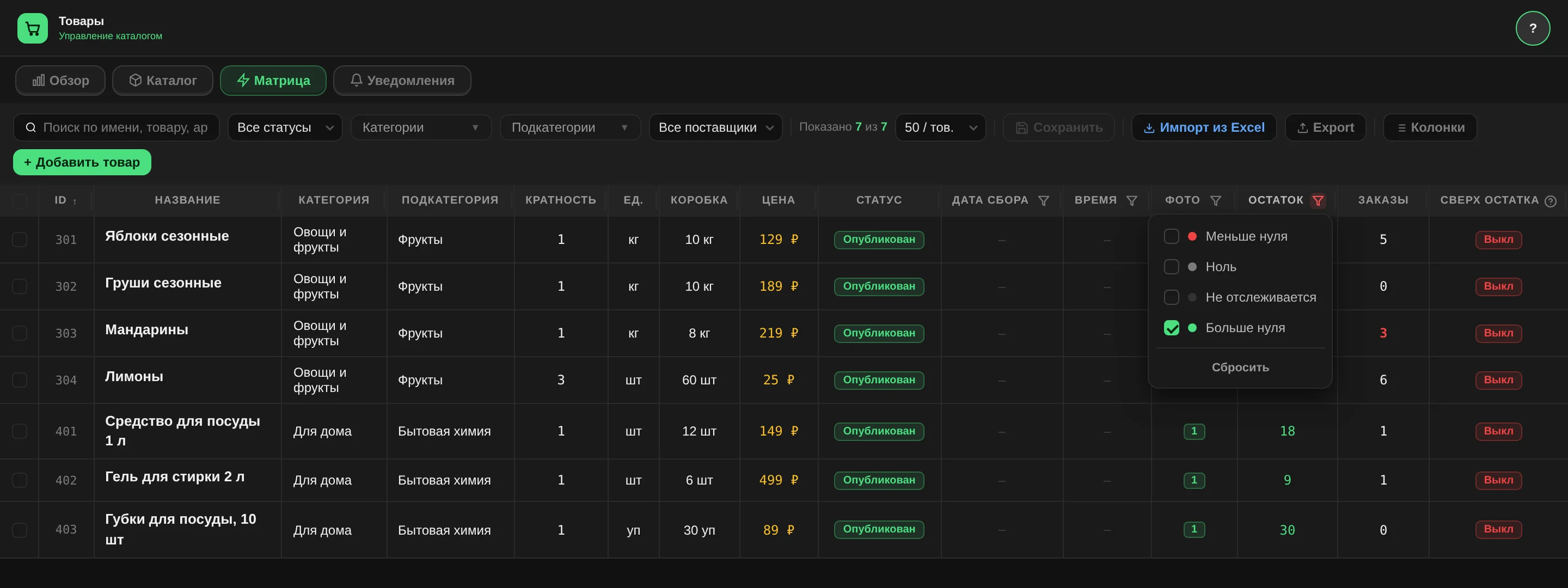Switch to the Обзор tab
Screen dimensions: 1568x588
tap(60, 81)
